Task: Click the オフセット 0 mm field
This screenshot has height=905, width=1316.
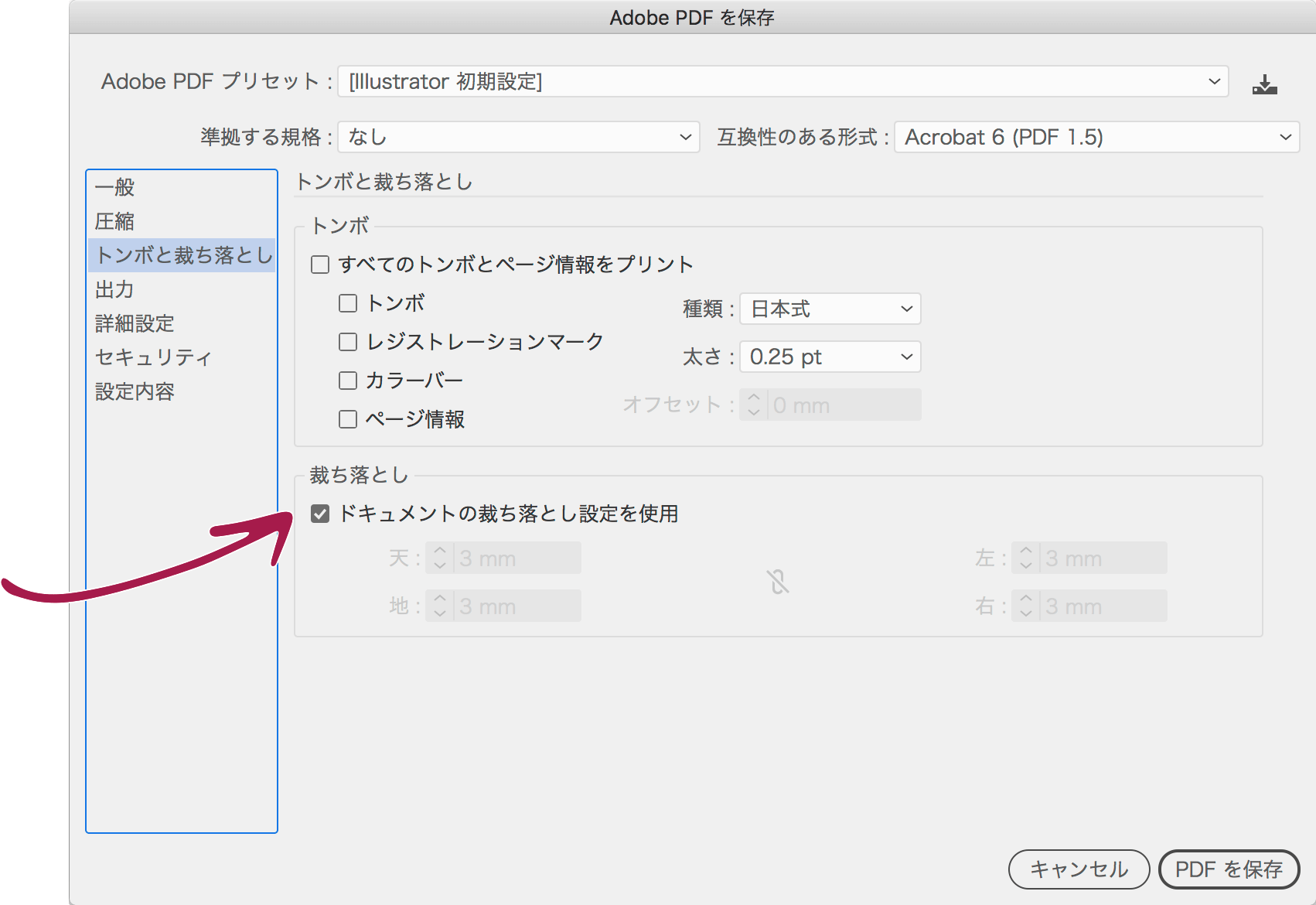Action: [x=844, y=405]
